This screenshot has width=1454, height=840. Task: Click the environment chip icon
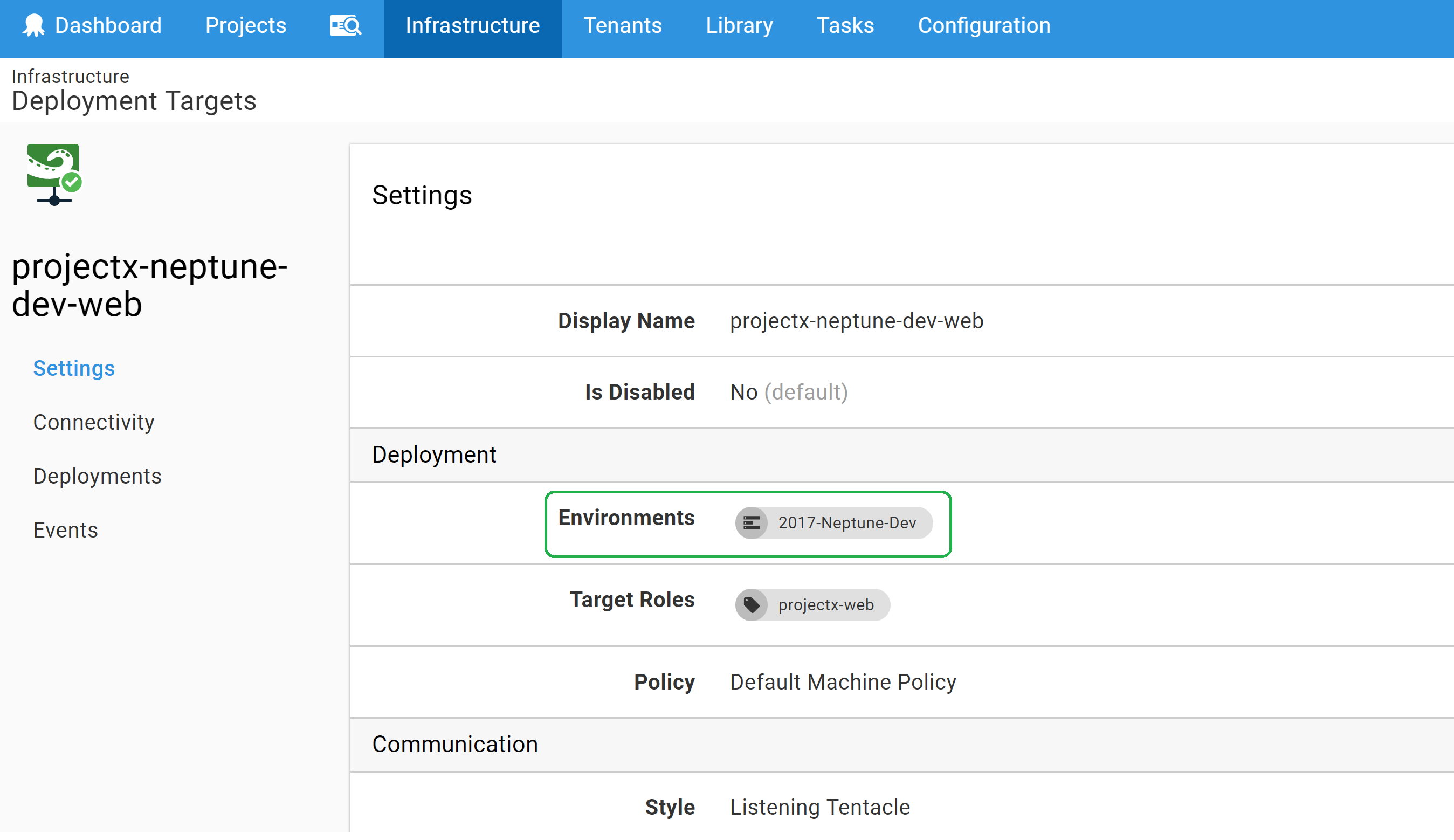[x=751, y=524]
